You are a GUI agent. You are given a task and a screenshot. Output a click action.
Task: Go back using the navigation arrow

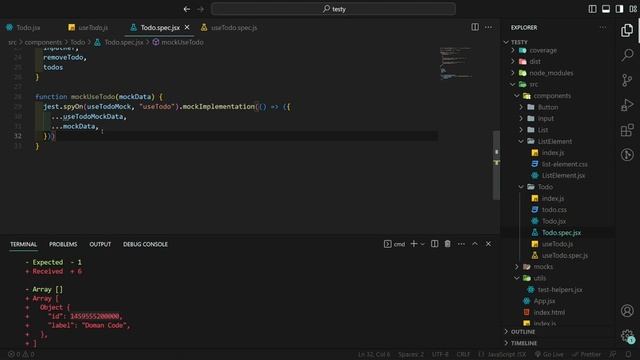tap(187, 9)
